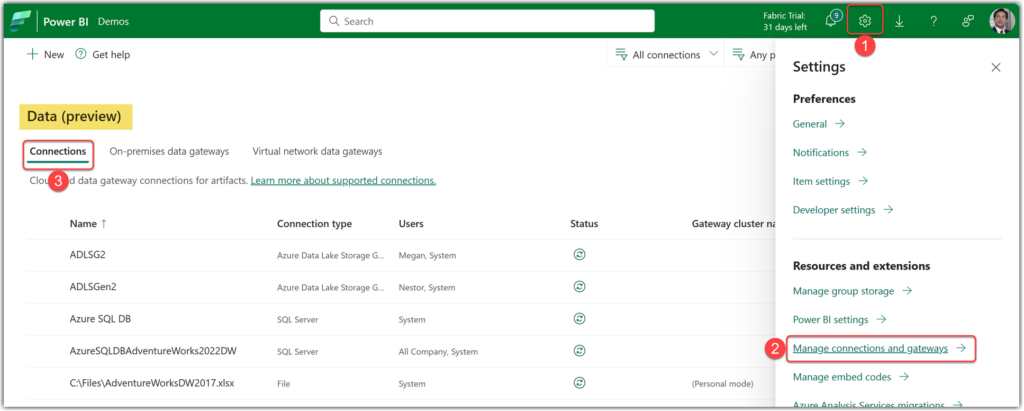
Task: Select C:\Files\AdventureWorksDW2017.xlsx connection name
Action: 152,384
